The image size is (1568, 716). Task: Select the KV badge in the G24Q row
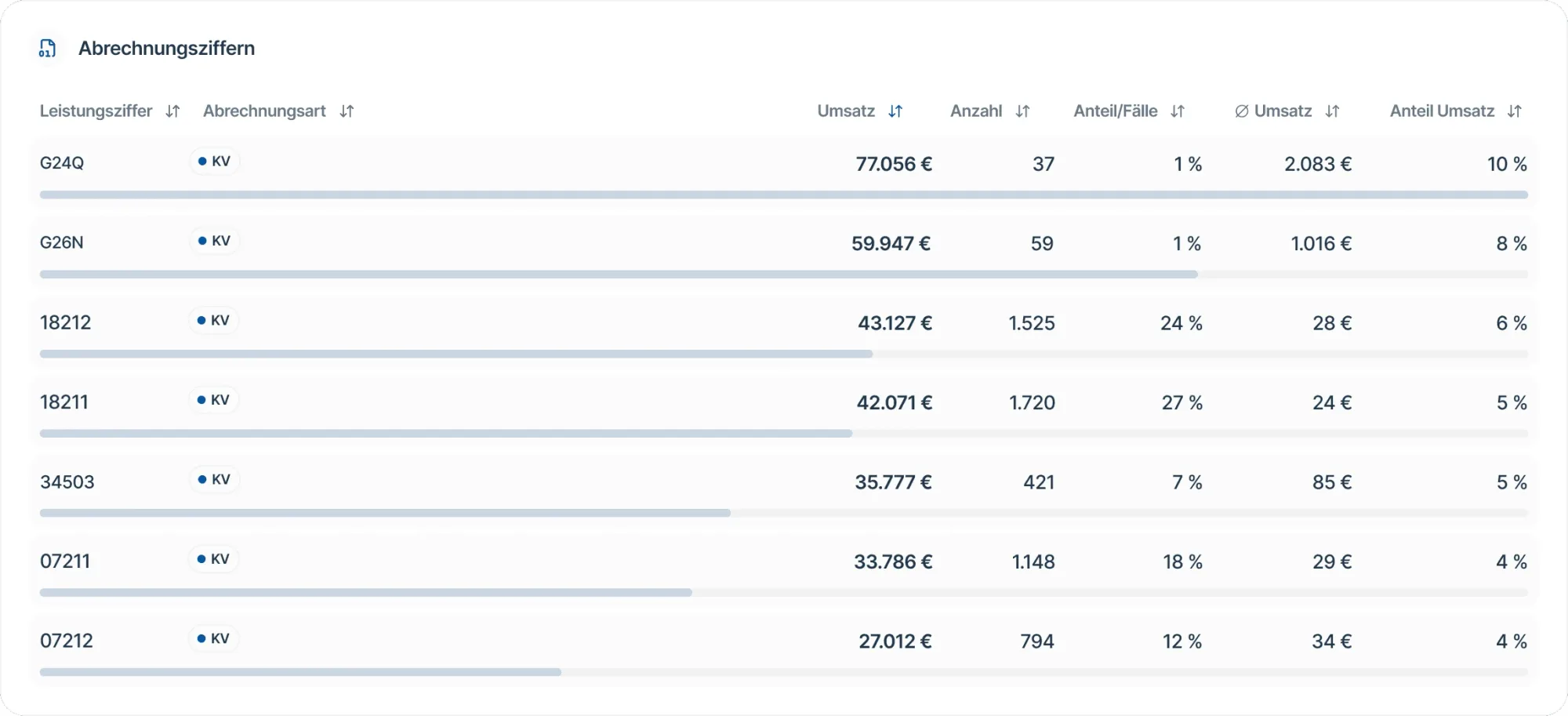(x=214, y=162)
